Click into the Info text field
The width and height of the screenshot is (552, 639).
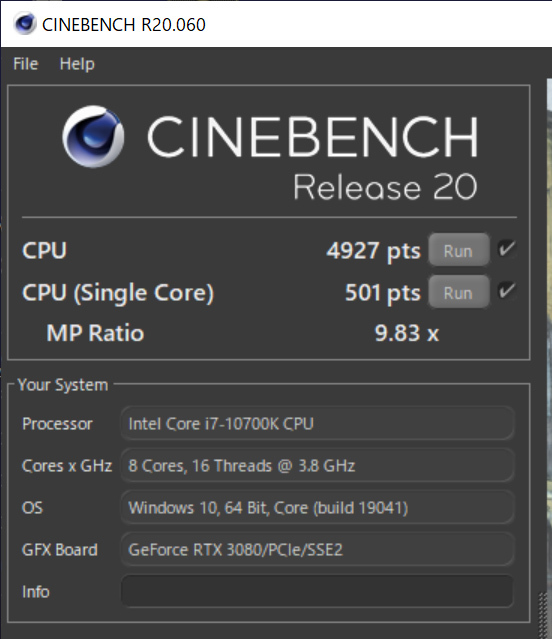pyautogui.click(x=317, y=591)
